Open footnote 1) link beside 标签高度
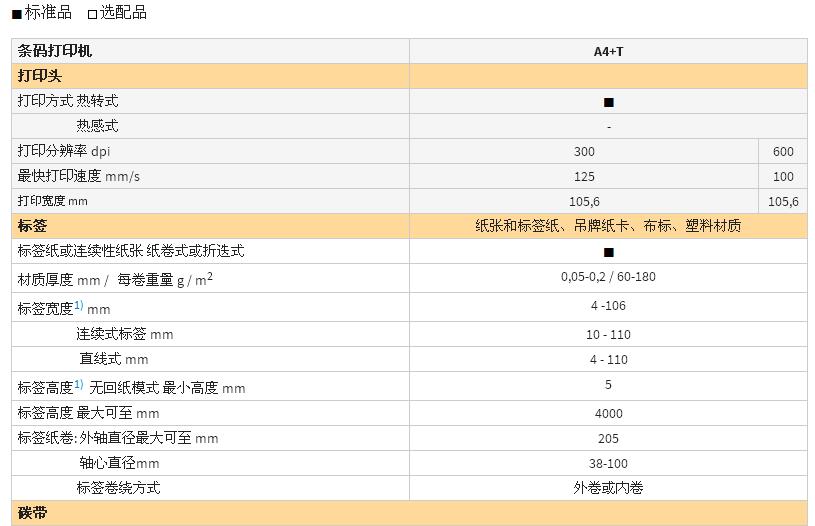 78,384
